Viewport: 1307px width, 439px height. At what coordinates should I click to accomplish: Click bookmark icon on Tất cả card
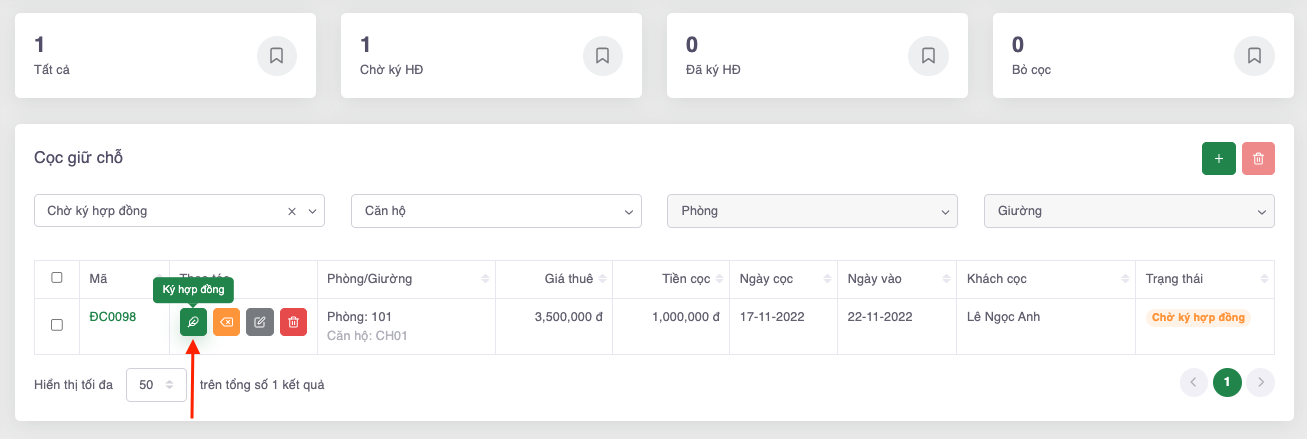(277, 56)
